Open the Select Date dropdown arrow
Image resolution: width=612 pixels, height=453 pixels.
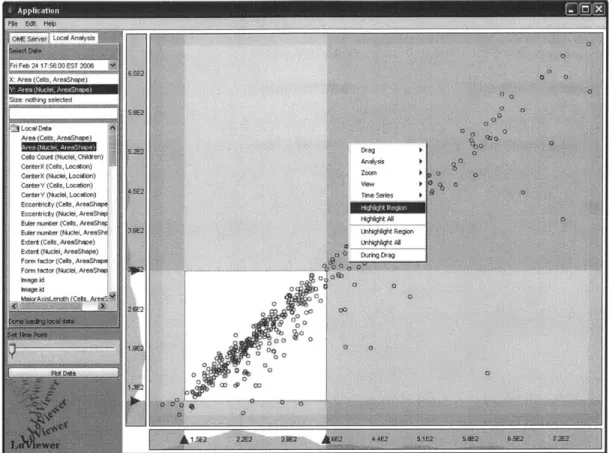(x=113, y=65)
